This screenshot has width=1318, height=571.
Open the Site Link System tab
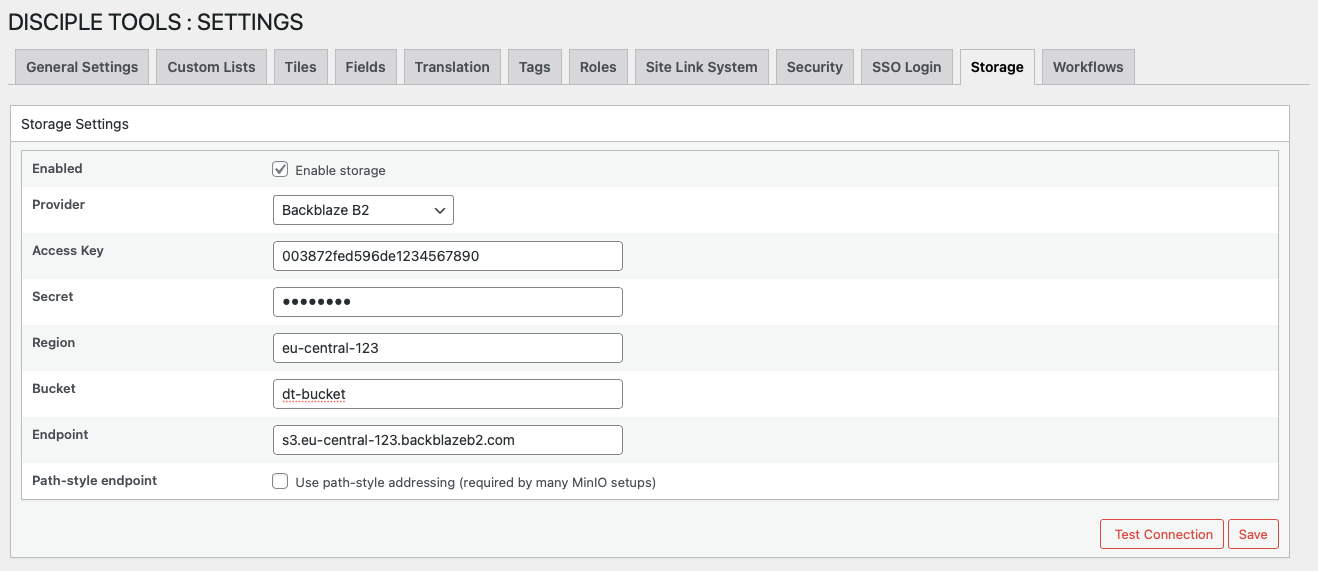[701, 67]
